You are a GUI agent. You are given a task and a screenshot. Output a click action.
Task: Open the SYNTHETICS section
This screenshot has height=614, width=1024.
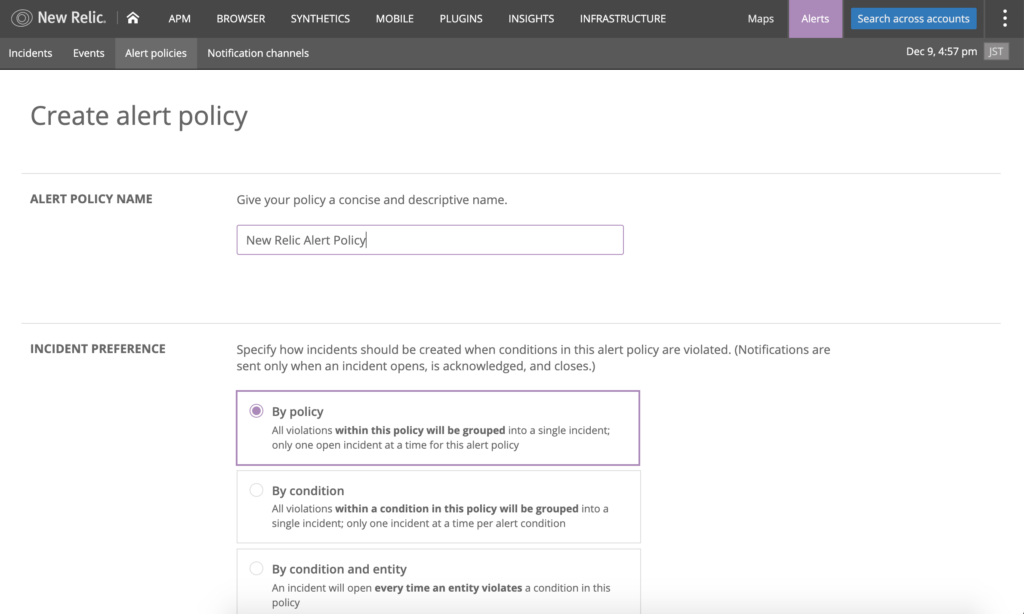pyautogui.click(x=320, y=19)
